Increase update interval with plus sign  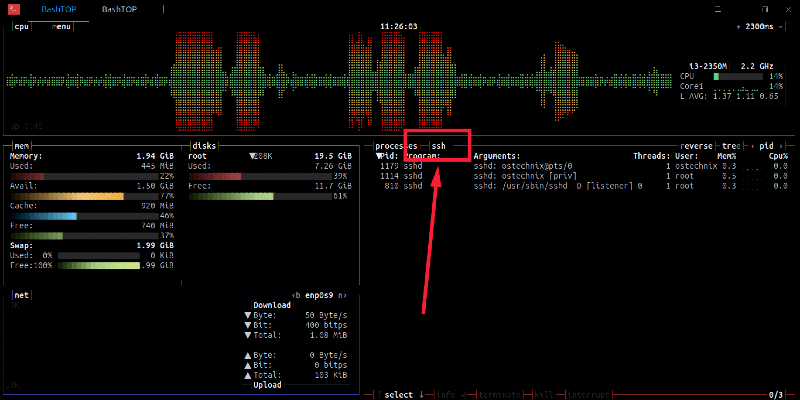pyautogui.click(x=739, y=26)
